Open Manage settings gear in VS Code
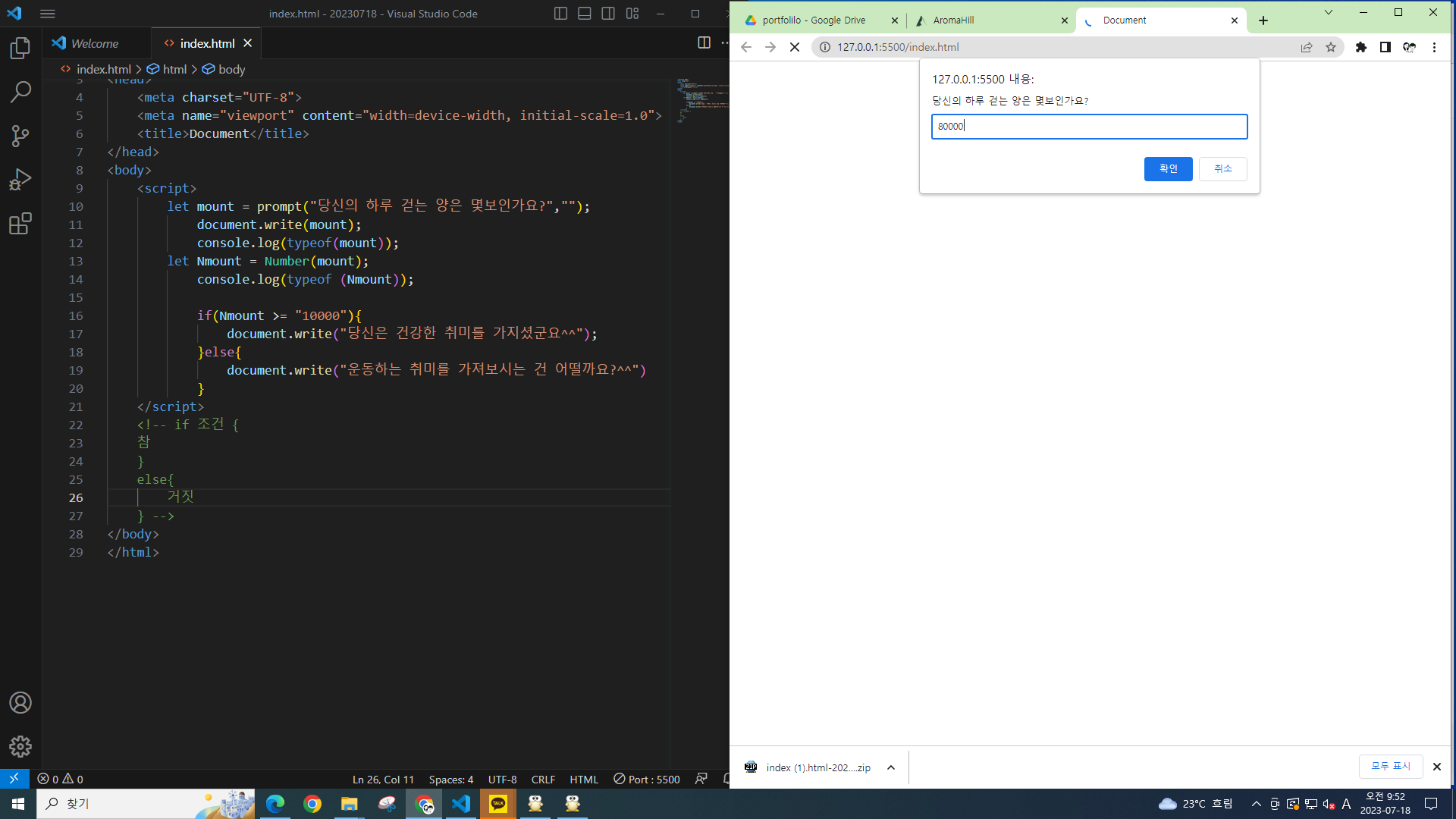1456x819 pixels. (x=20, y=746)
